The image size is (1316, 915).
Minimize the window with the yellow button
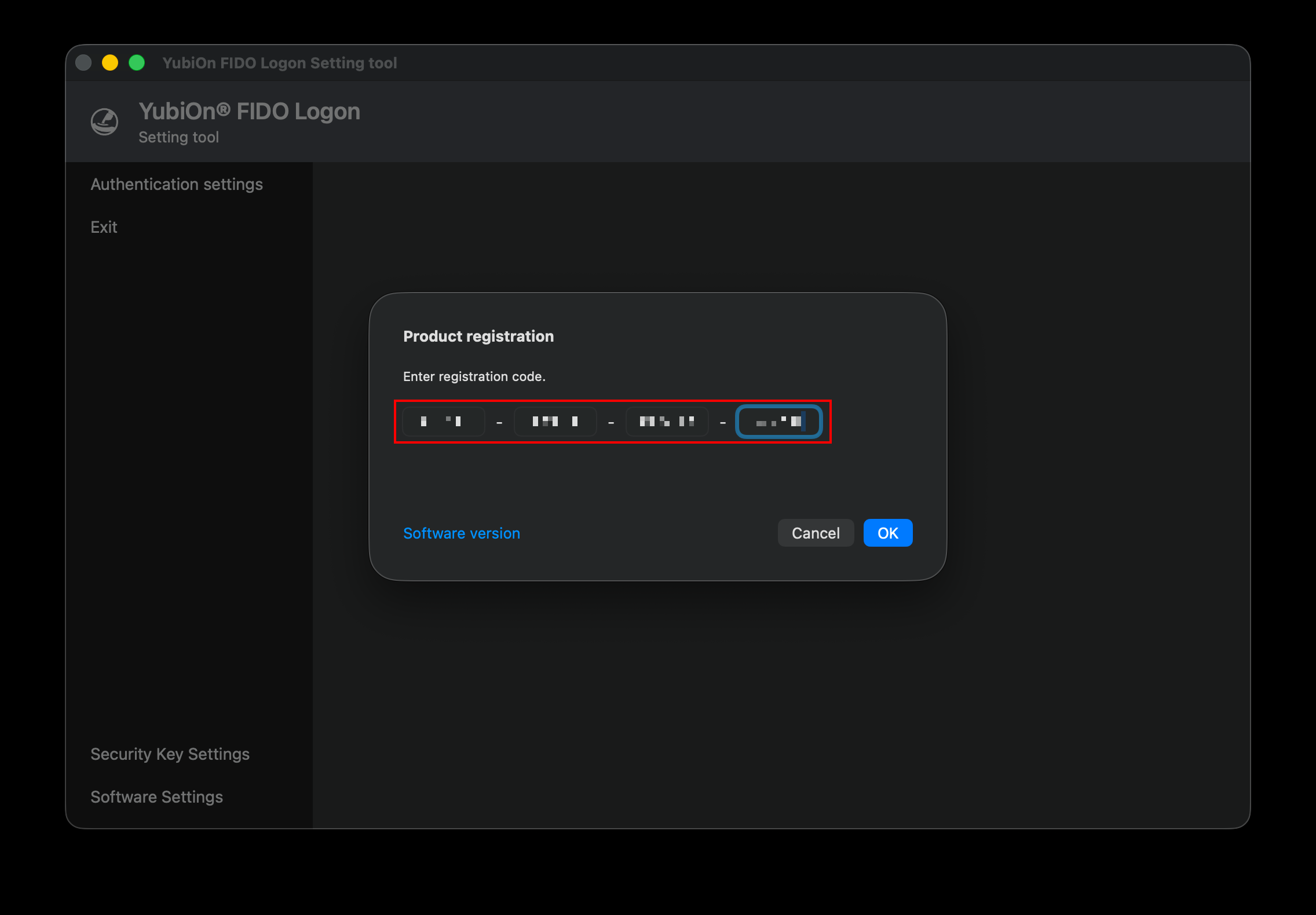[x=110, y=63]
